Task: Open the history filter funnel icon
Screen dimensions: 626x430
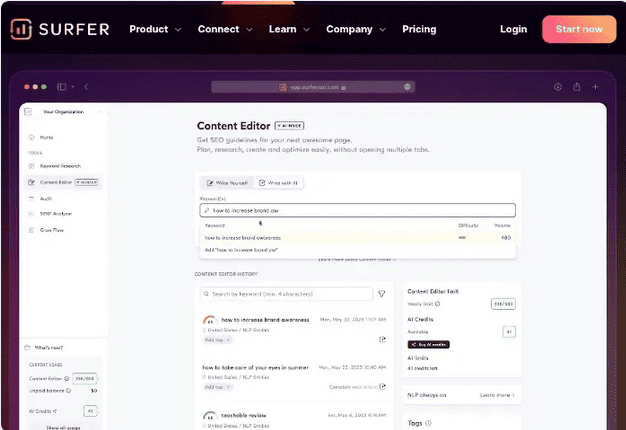Action: coord(382,294)
